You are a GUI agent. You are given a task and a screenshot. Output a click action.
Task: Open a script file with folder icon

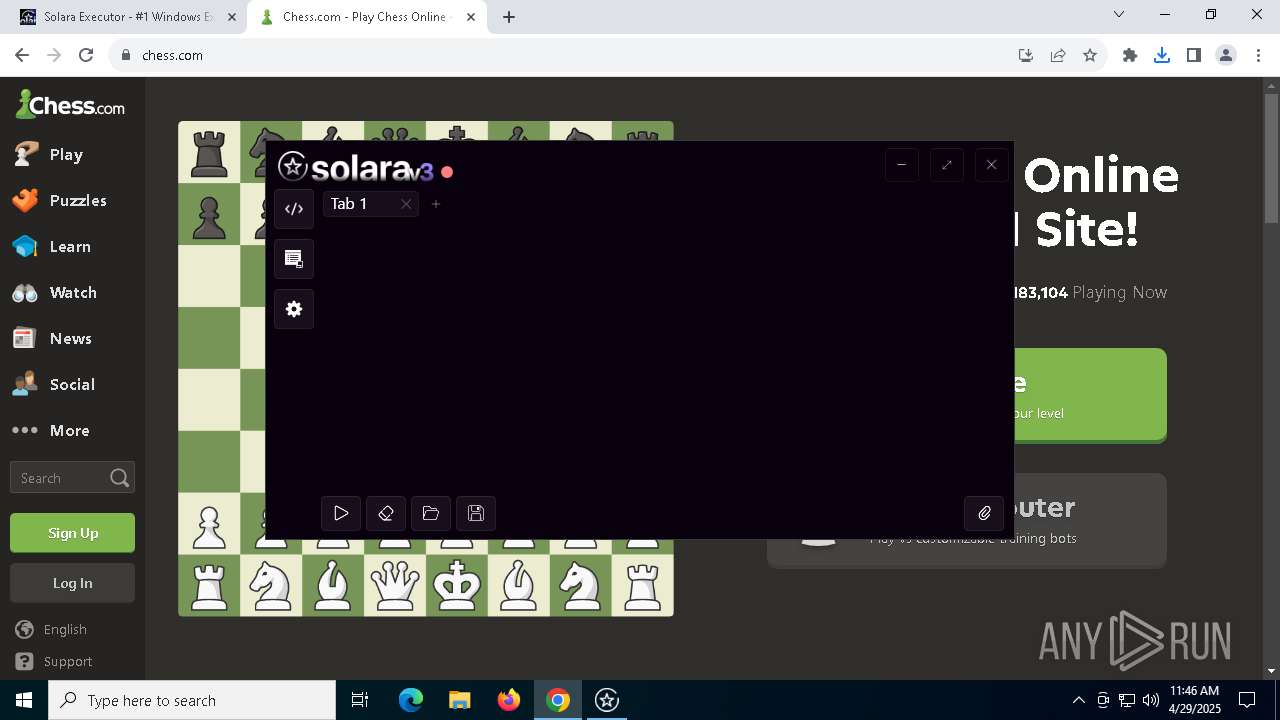(431, 513)
